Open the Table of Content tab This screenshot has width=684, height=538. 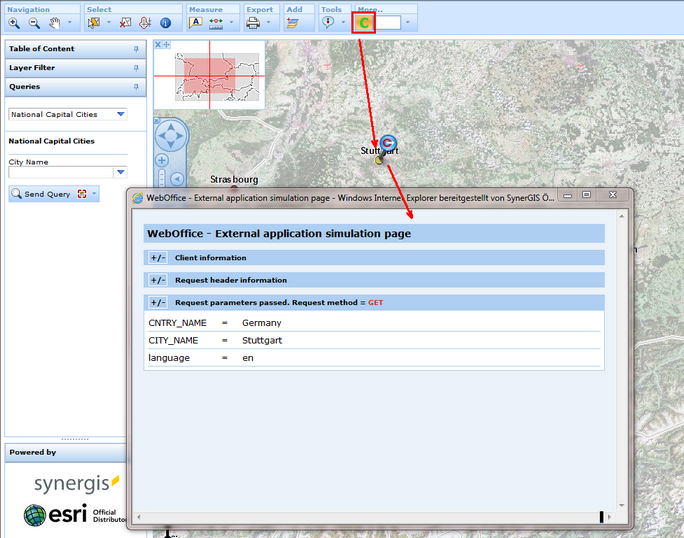[75, 49]
